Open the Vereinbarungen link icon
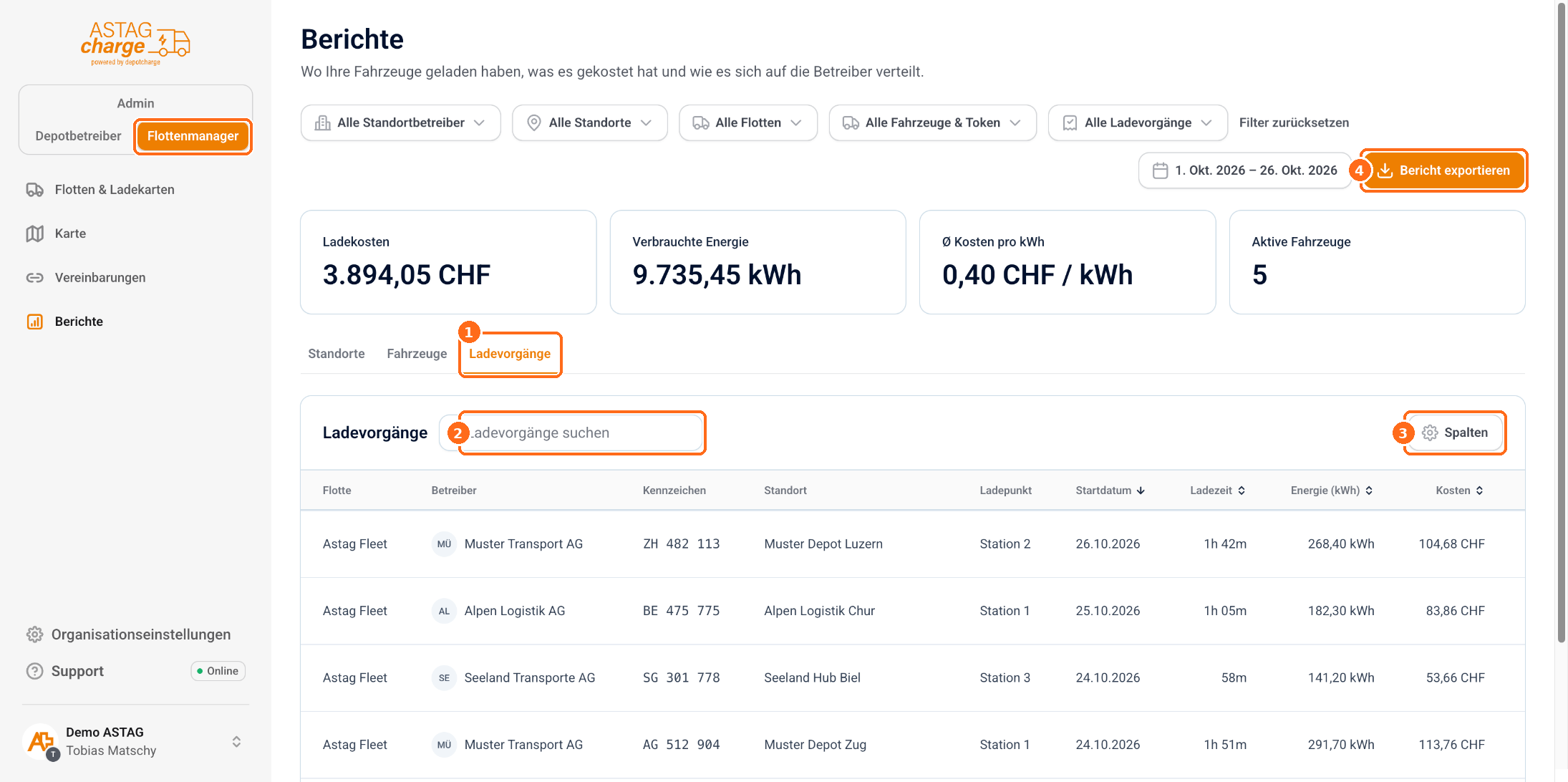The height and width of the screenshot is (782, 1568). [x=35, y=278]
